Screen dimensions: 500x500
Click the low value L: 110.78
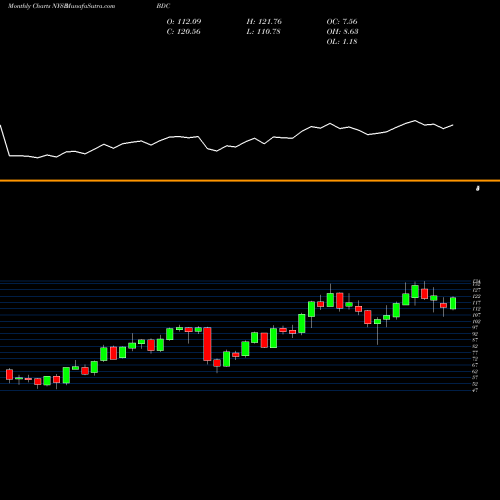click(263, 32)
